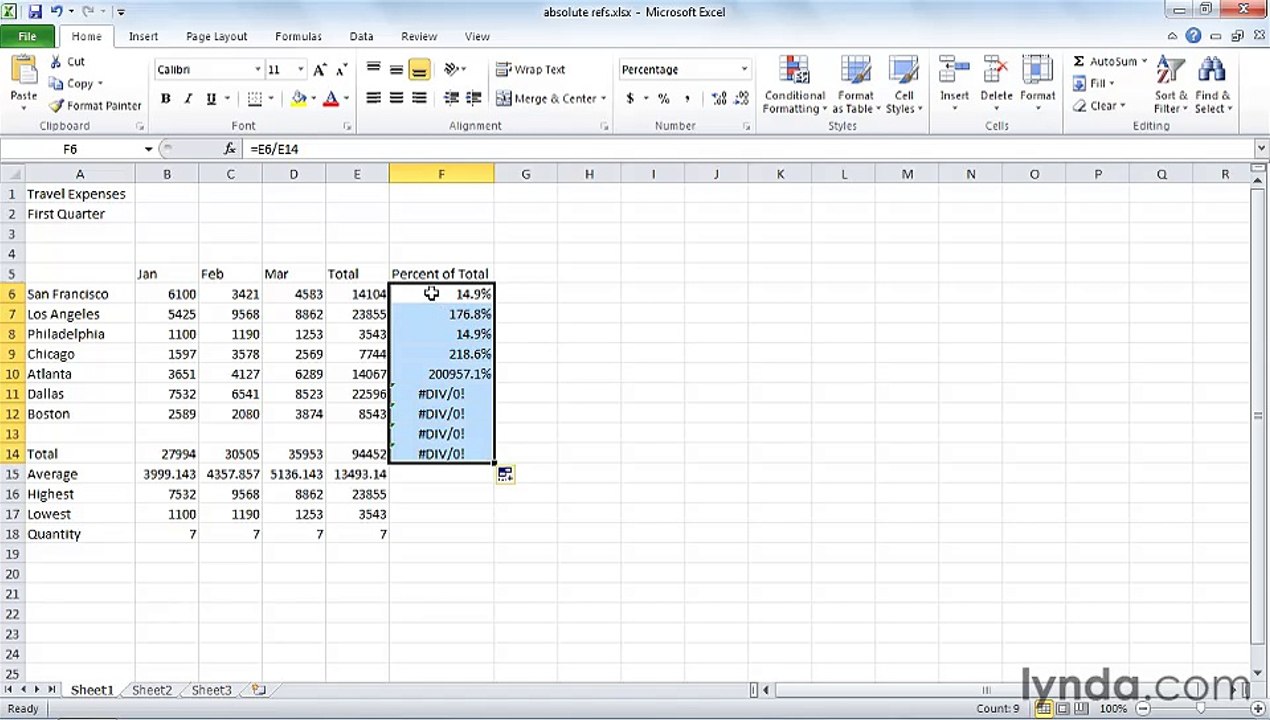The width and height of the screenshot is (1270, 720).
Task: Click the Paste icon
Action: coord(23,72)
